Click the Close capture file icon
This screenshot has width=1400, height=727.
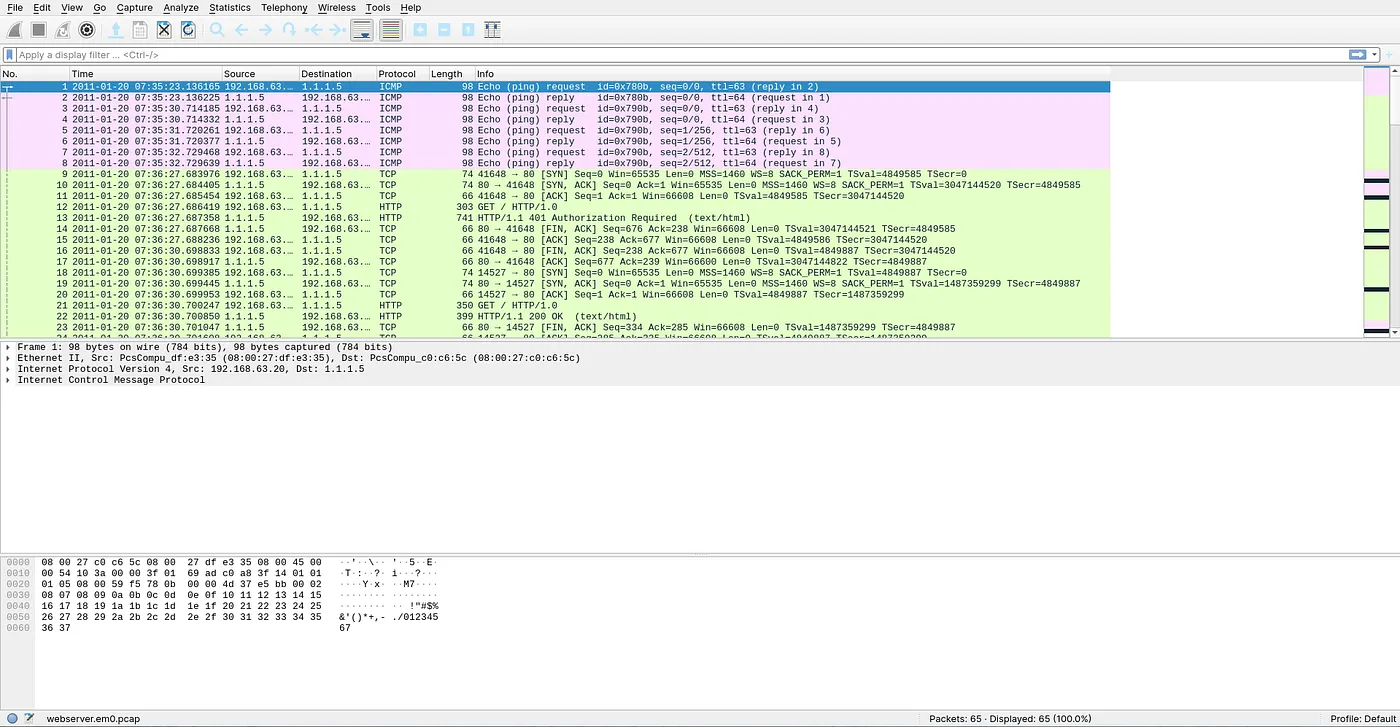(164, 30)
